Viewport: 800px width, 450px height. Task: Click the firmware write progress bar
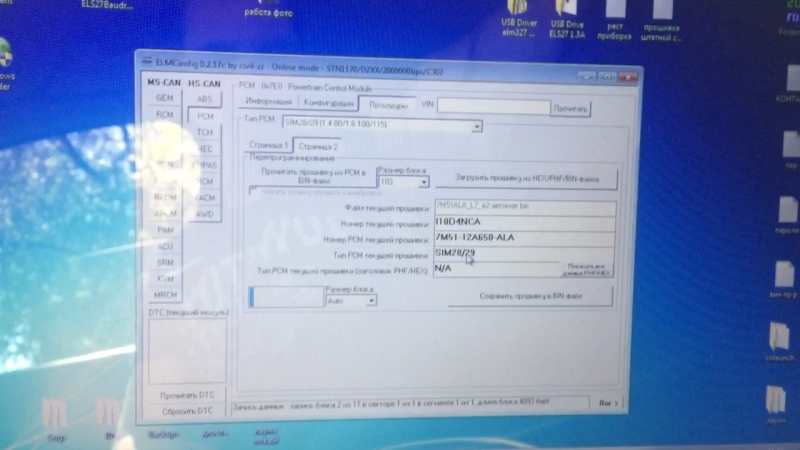click(x=285, y=296)
